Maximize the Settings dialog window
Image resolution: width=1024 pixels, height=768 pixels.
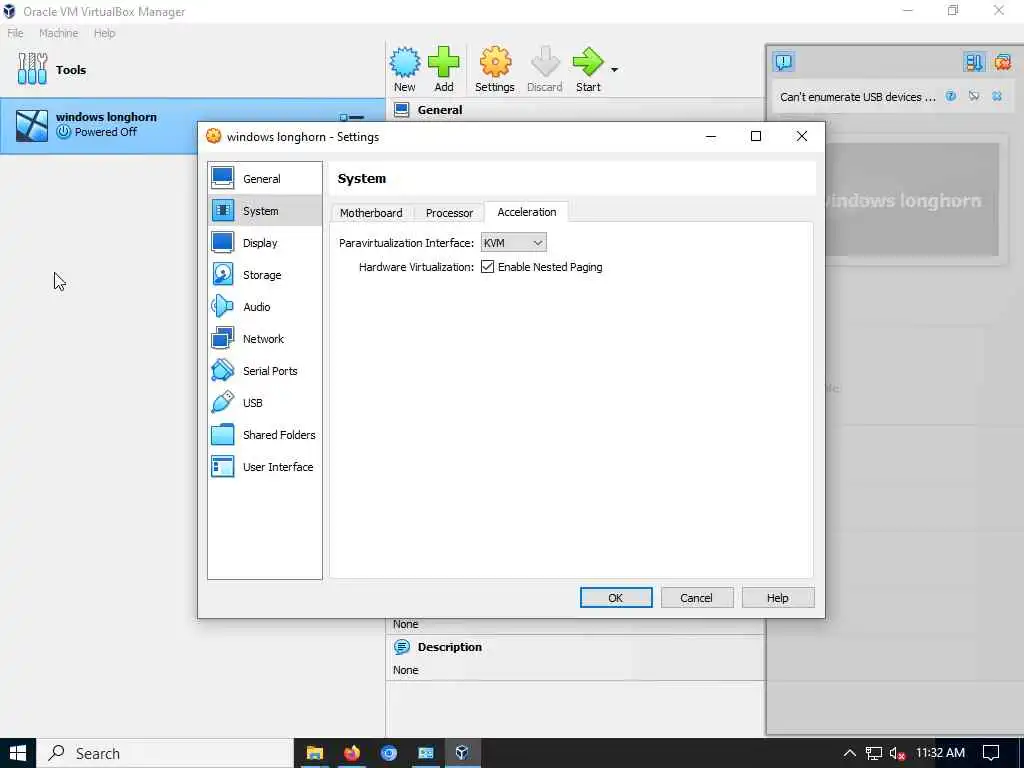(x=756, y=136)
